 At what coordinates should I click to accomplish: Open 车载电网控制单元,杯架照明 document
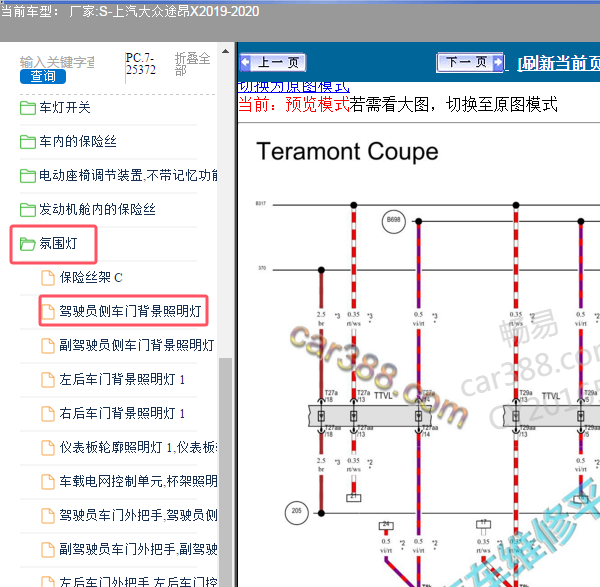coord(138,481)
